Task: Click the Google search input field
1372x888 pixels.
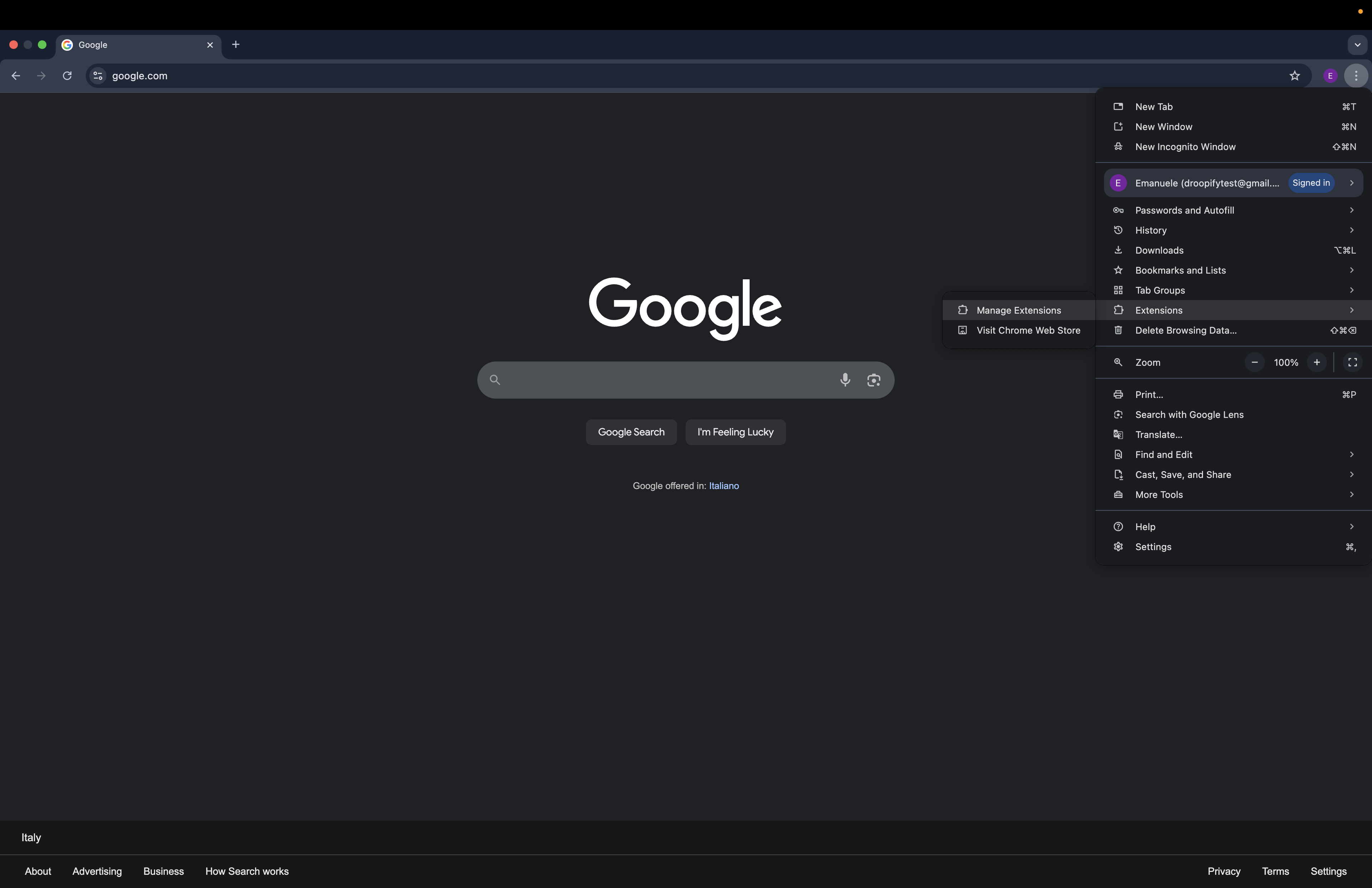Action: click(x=685, y=380)
